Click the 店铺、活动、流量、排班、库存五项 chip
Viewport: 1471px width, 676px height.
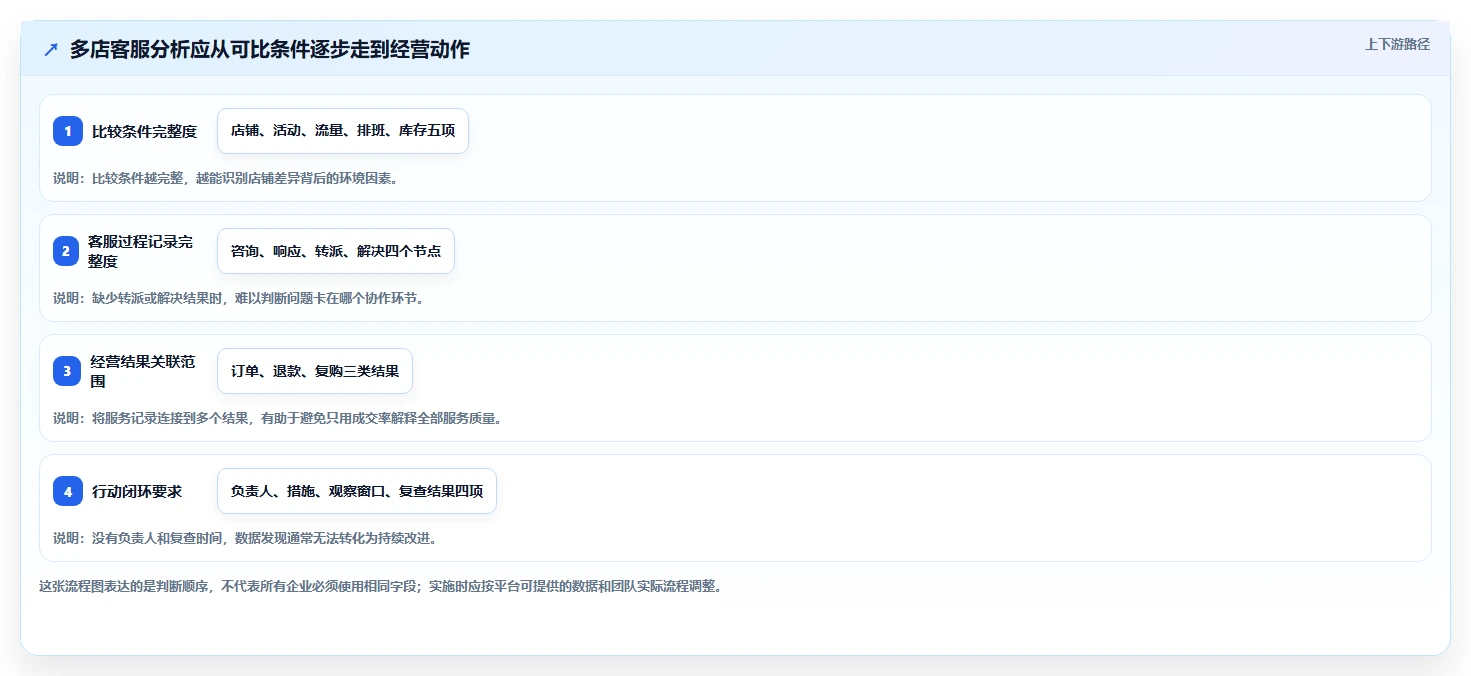click(343, 131)
